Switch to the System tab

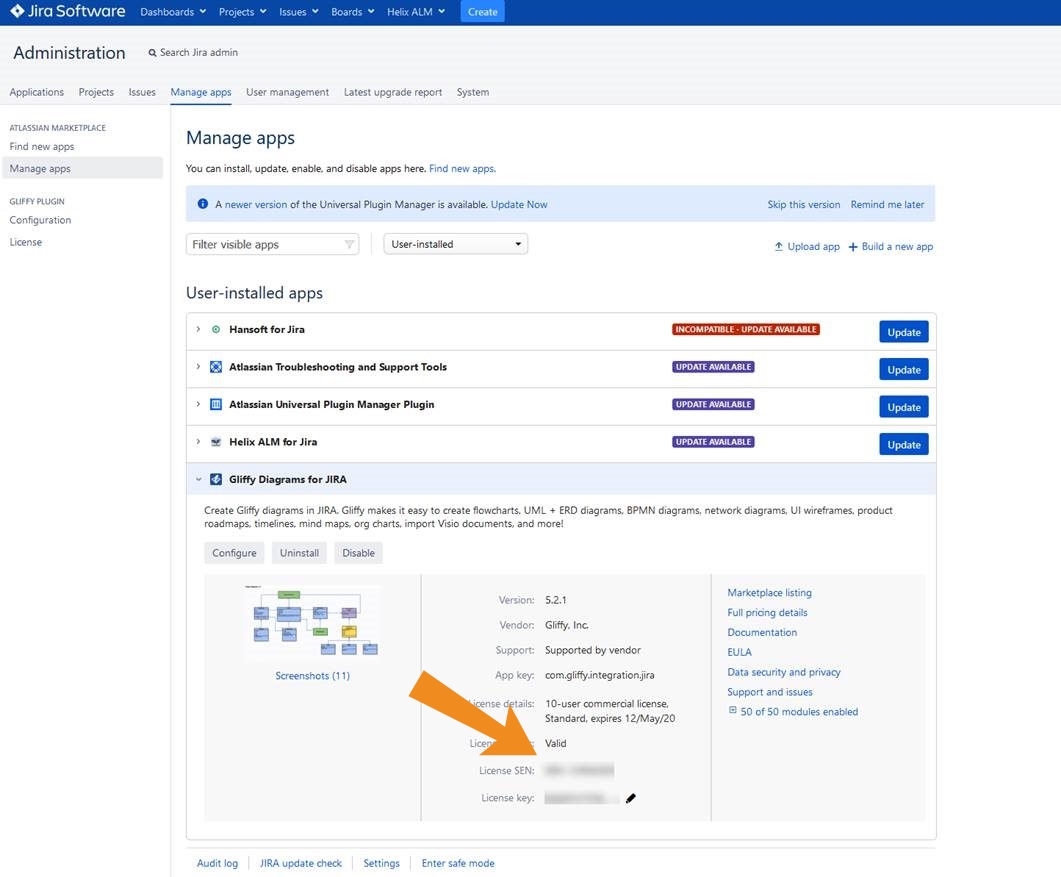(473, 92)
